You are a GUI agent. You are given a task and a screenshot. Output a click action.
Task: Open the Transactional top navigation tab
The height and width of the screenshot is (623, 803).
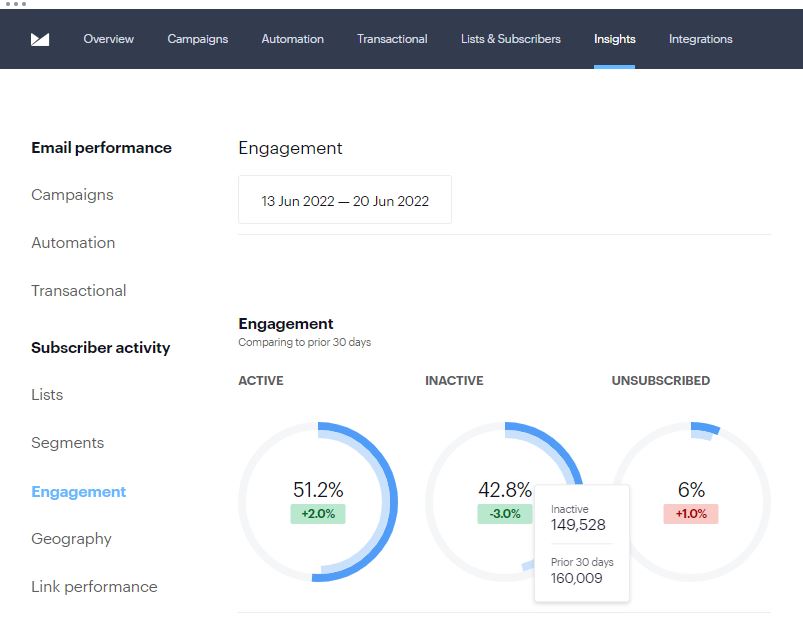(392, 39)
